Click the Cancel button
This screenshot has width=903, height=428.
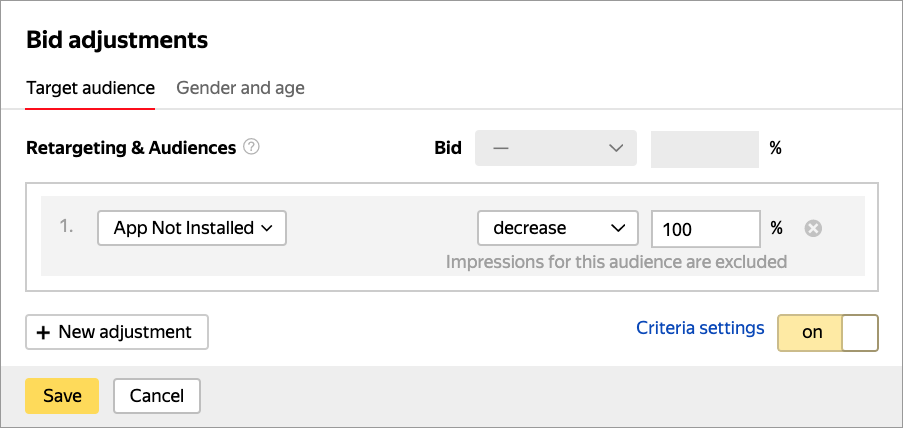coord(157,396)
